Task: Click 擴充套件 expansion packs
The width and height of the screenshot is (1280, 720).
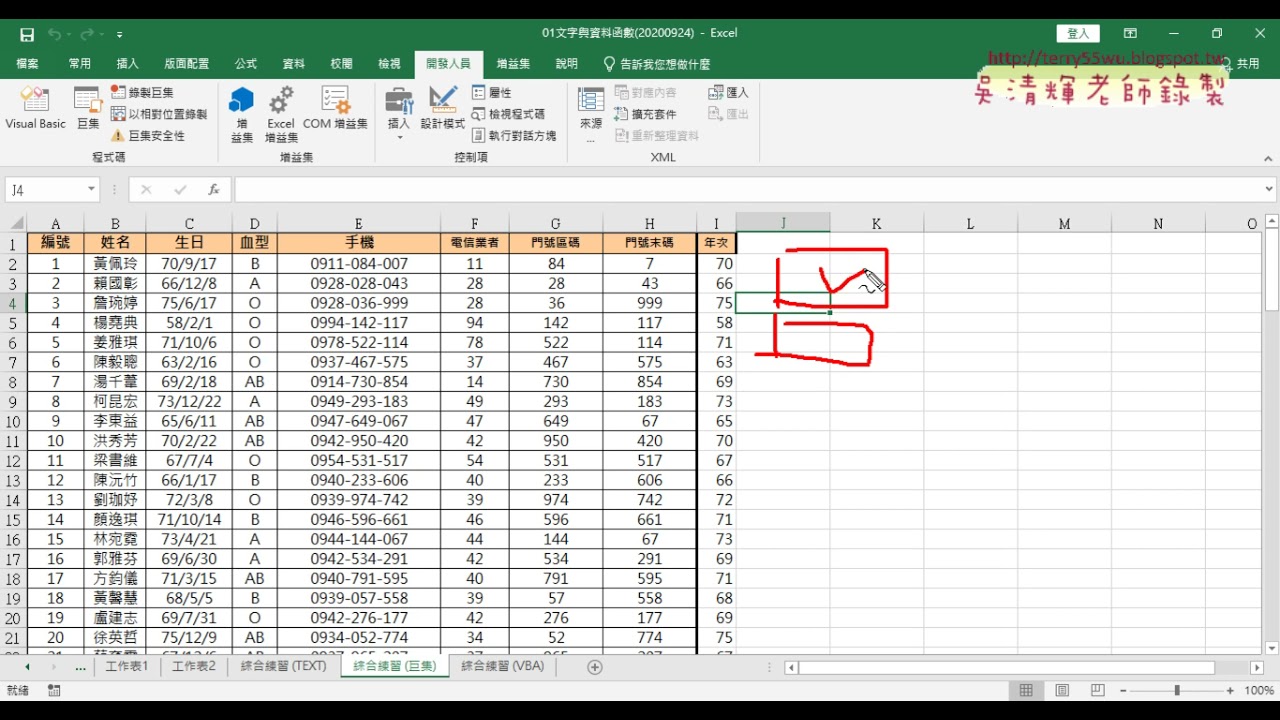Action: tap(645, 114)
